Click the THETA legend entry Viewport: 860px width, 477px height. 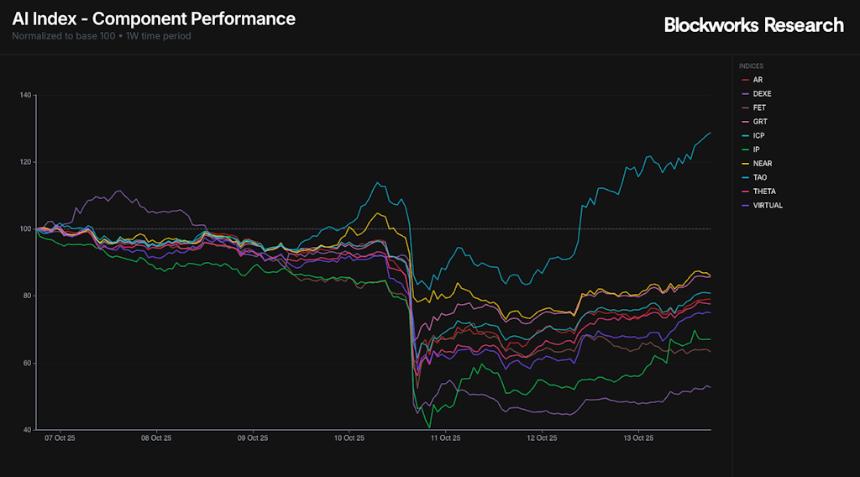click(763, 192)
